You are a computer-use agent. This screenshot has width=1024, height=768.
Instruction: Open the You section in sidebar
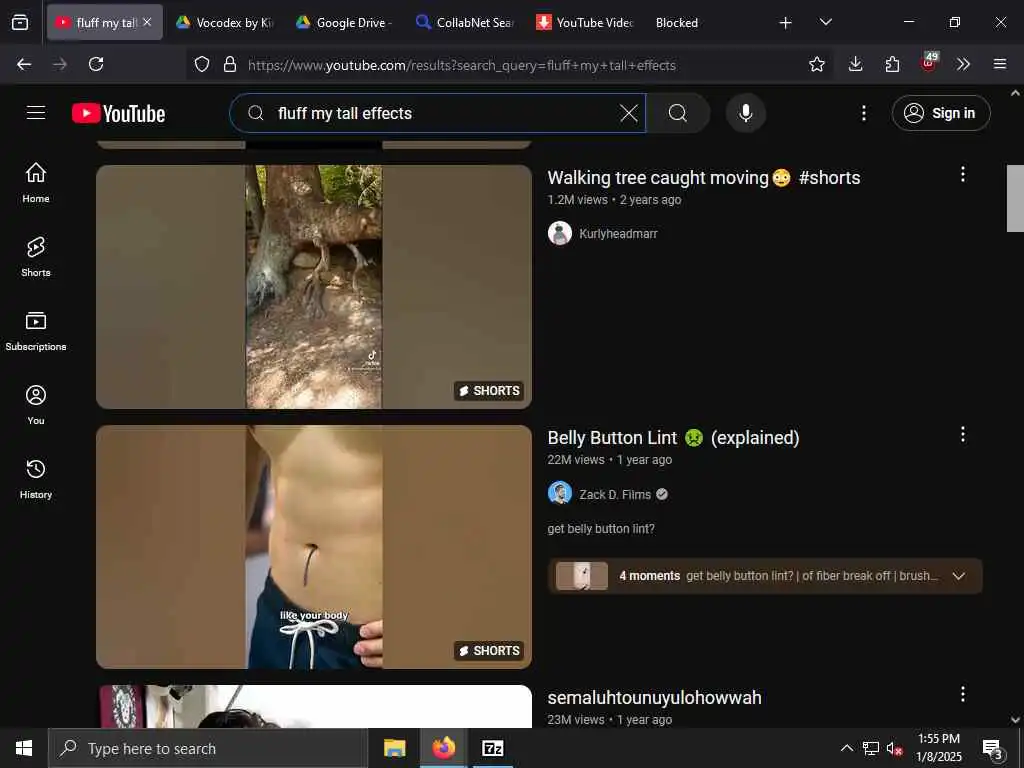pos(36,405)
